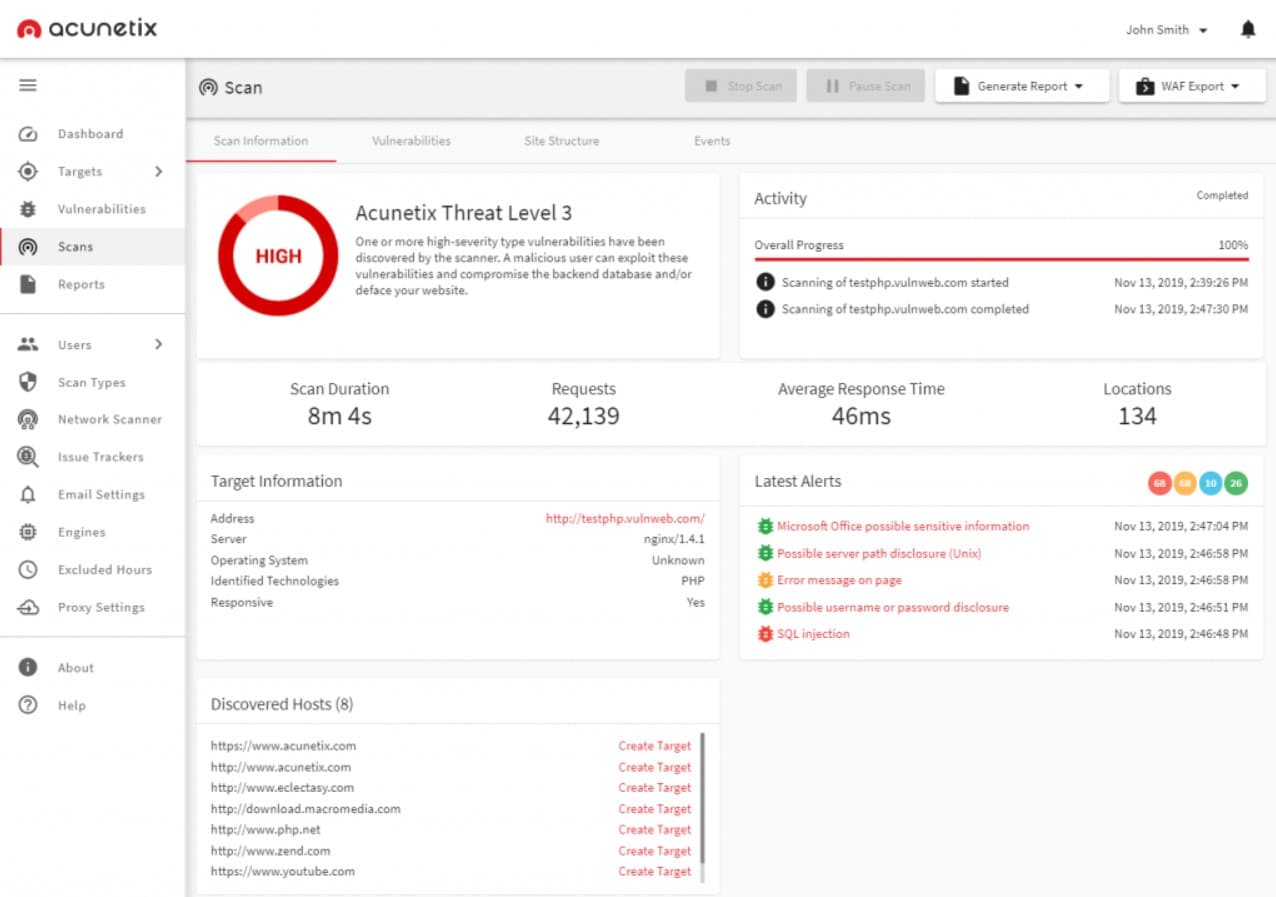Click the Scan Duration 8m 4s value
Viewport: 1276px width, 897px height.
tap(339, 416)
